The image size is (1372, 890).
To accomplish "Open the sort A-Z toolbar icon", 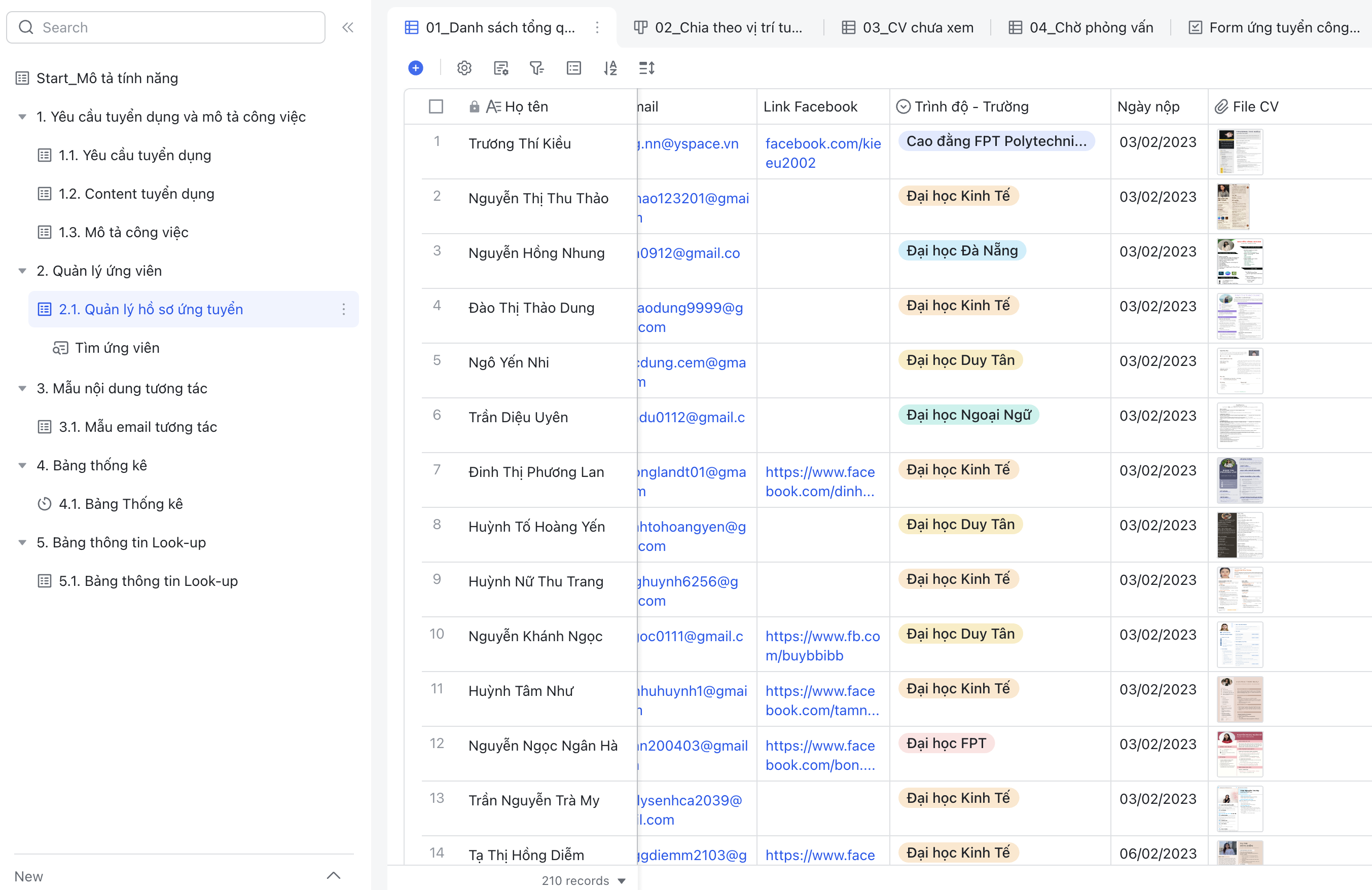I will (x=610, y=68).
